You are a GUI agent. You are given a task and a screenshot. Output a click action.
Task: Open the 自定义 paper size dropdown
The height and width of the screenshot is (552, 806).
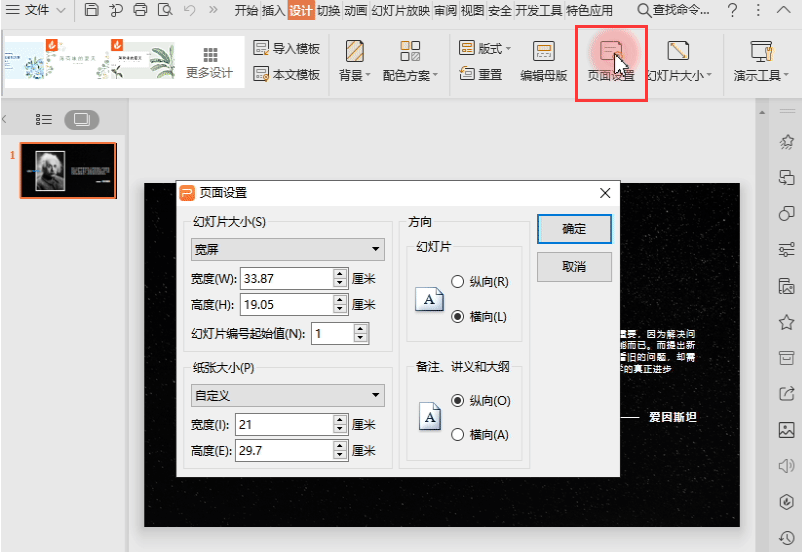pos(288,396)
